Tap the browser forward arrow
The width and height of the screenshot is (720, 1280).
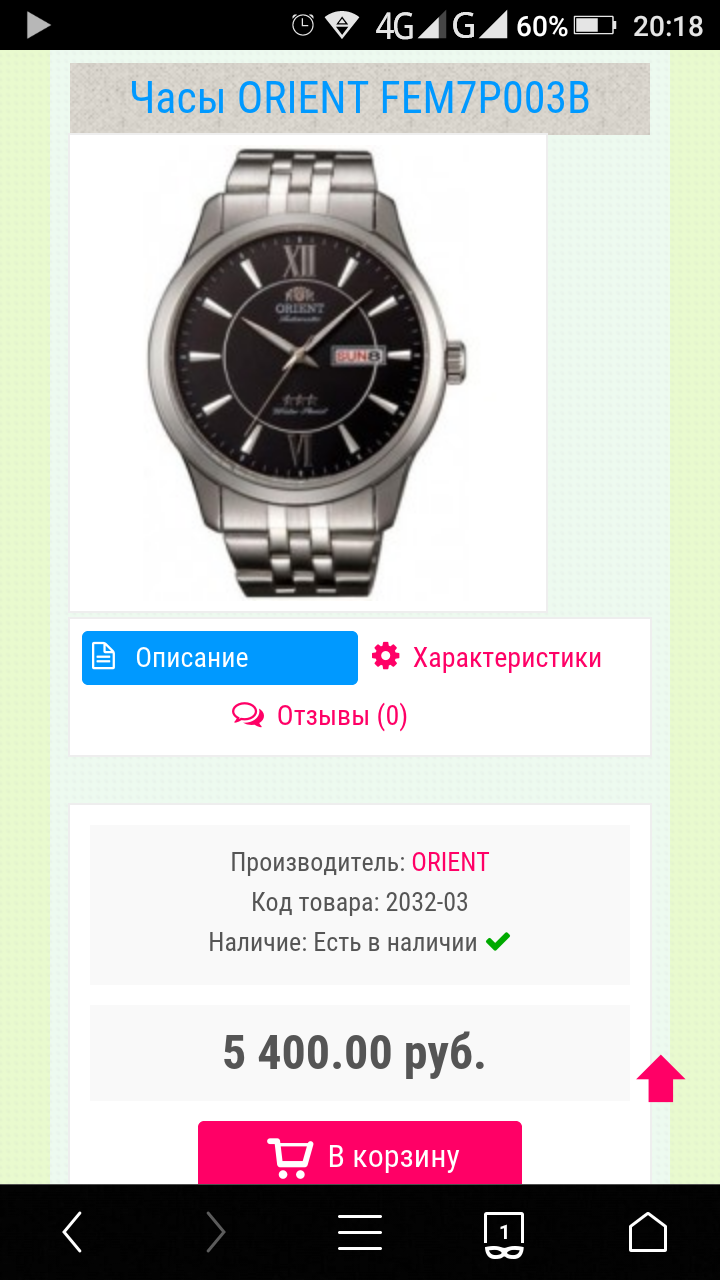[215, 1232]
